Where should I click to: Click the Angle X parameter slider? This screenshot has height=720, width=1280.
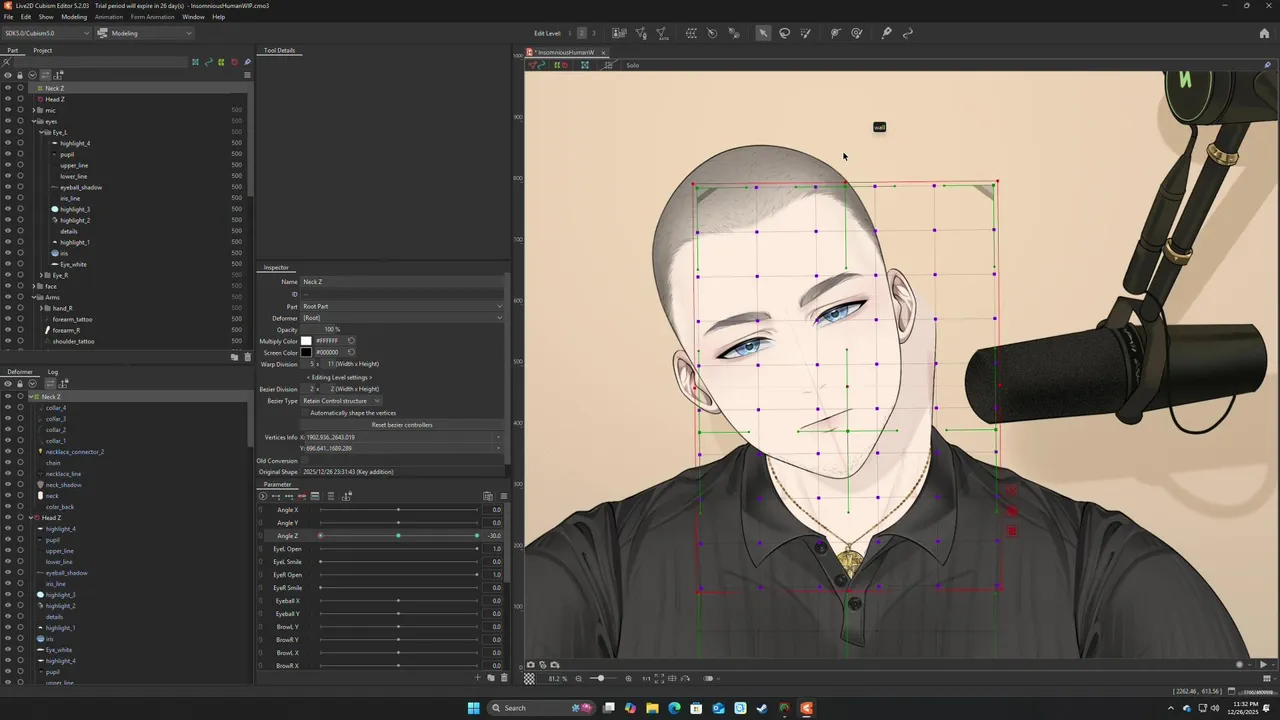pos(398,510)
